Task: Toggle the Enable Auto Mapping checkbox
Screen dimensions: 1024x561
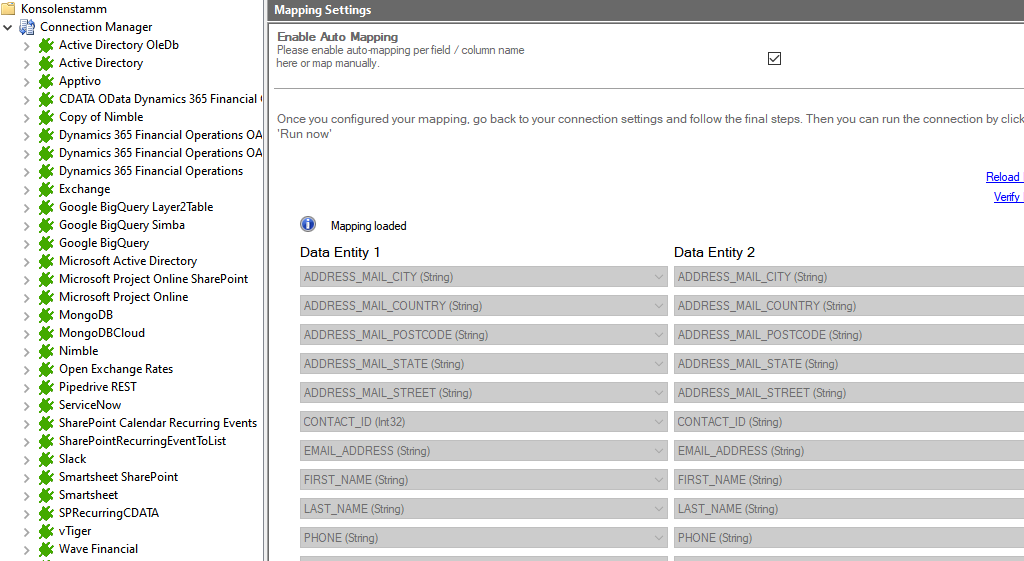Action: pos(774,58)
